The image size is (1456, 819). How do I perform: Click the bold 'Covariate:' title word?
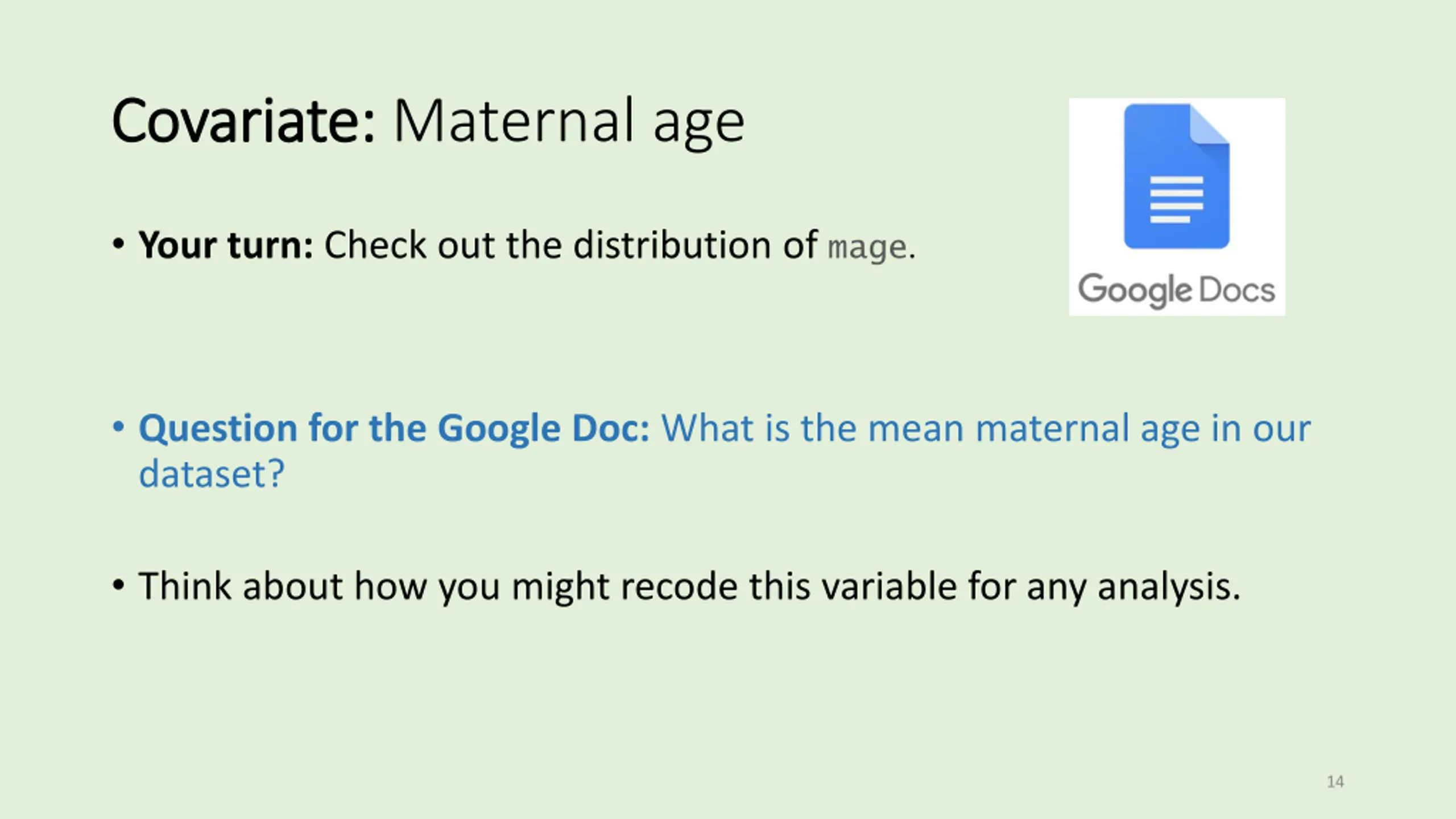click(243, 121)
